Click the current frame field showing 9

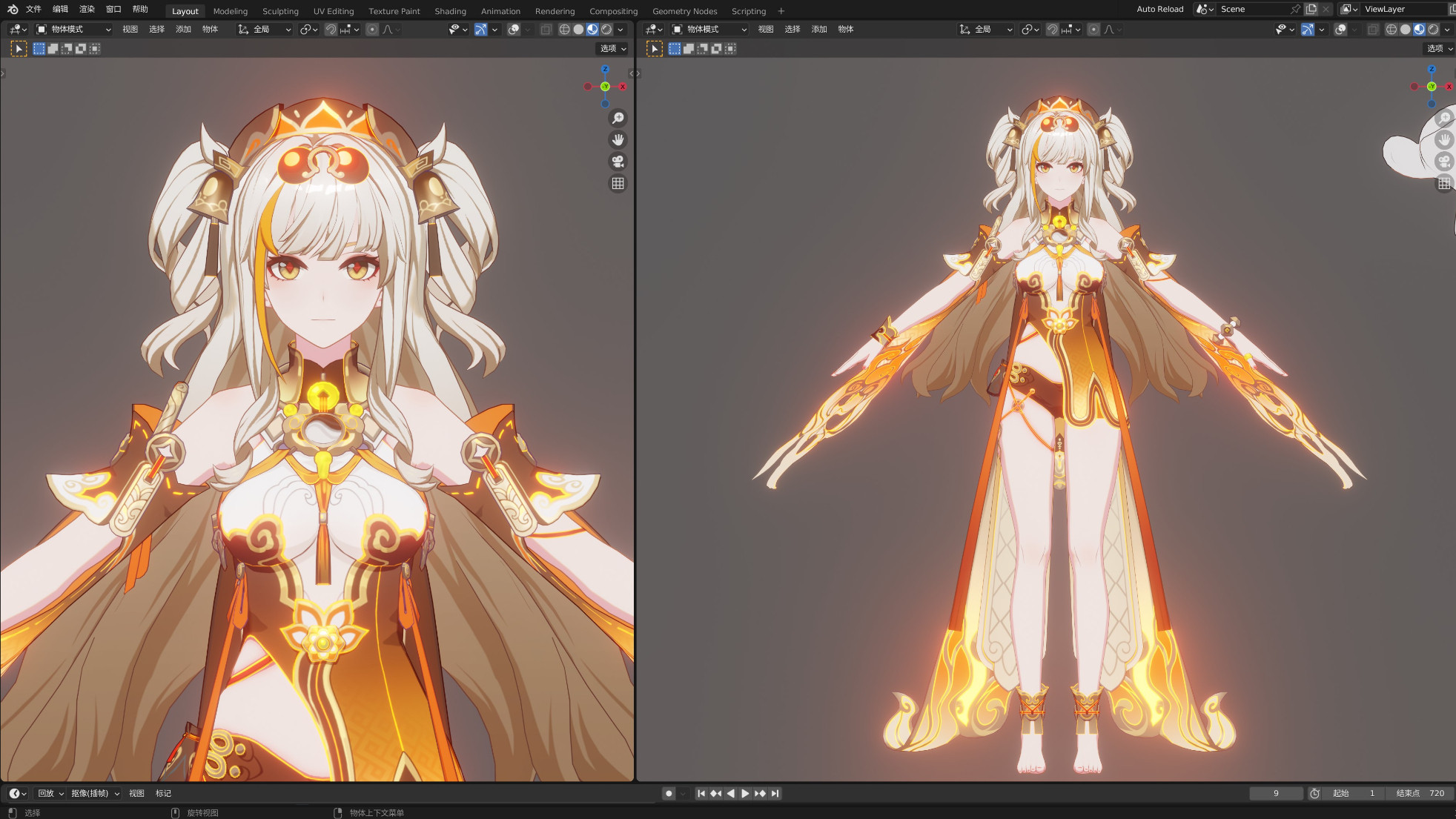1275,793
